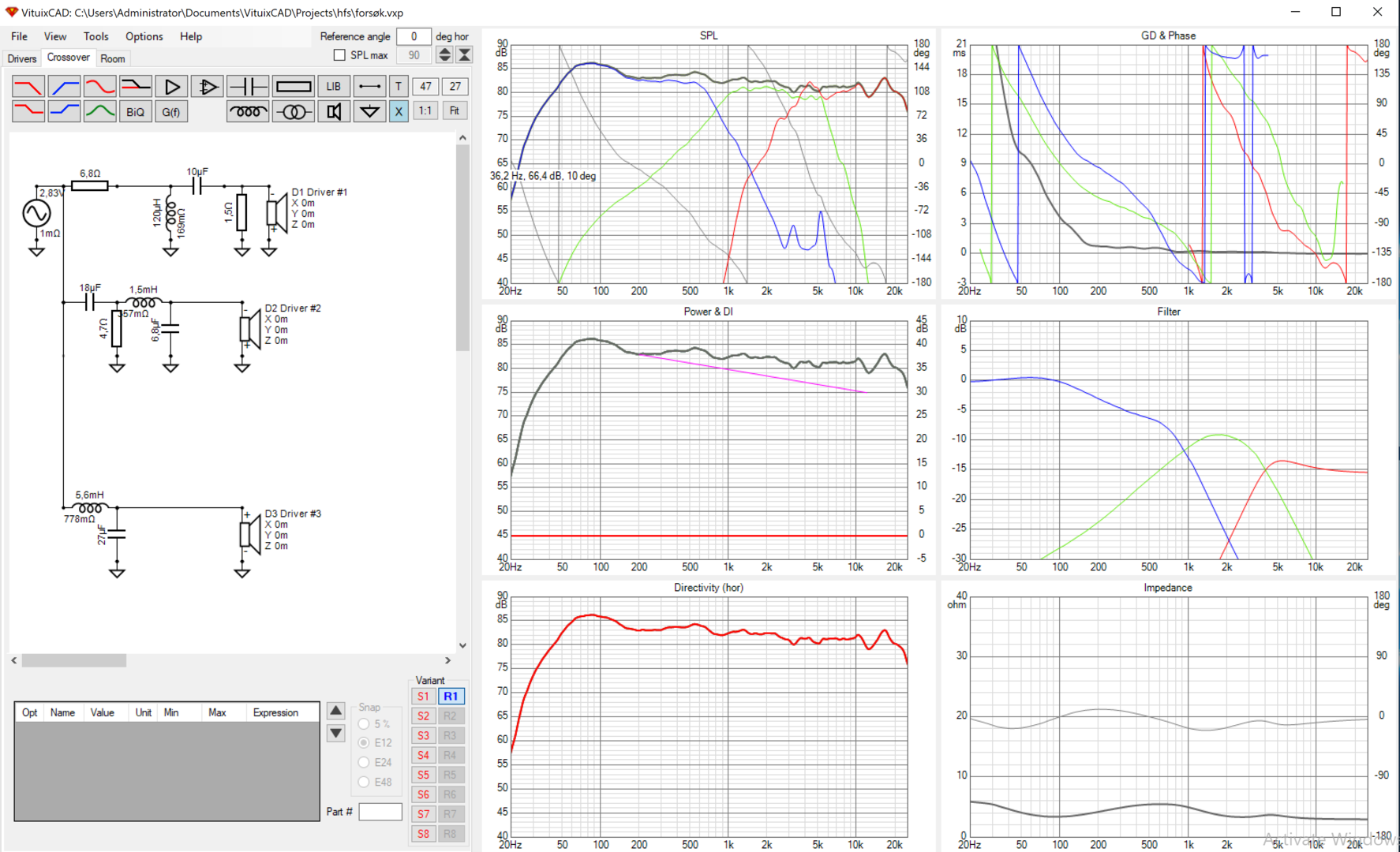The height and width of the screenshot is (852, 1400).
Task: Insert a buffer amplifier triangle
Action: coord(171,87)
